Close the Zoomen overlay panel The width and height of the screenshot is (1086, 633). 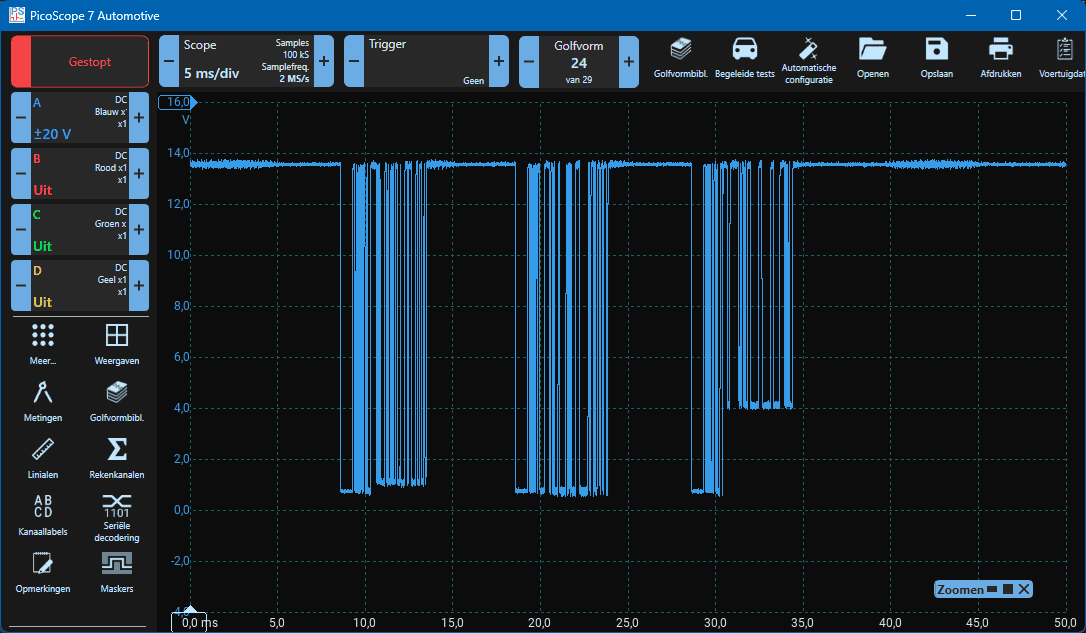[x=1024, y=590]
